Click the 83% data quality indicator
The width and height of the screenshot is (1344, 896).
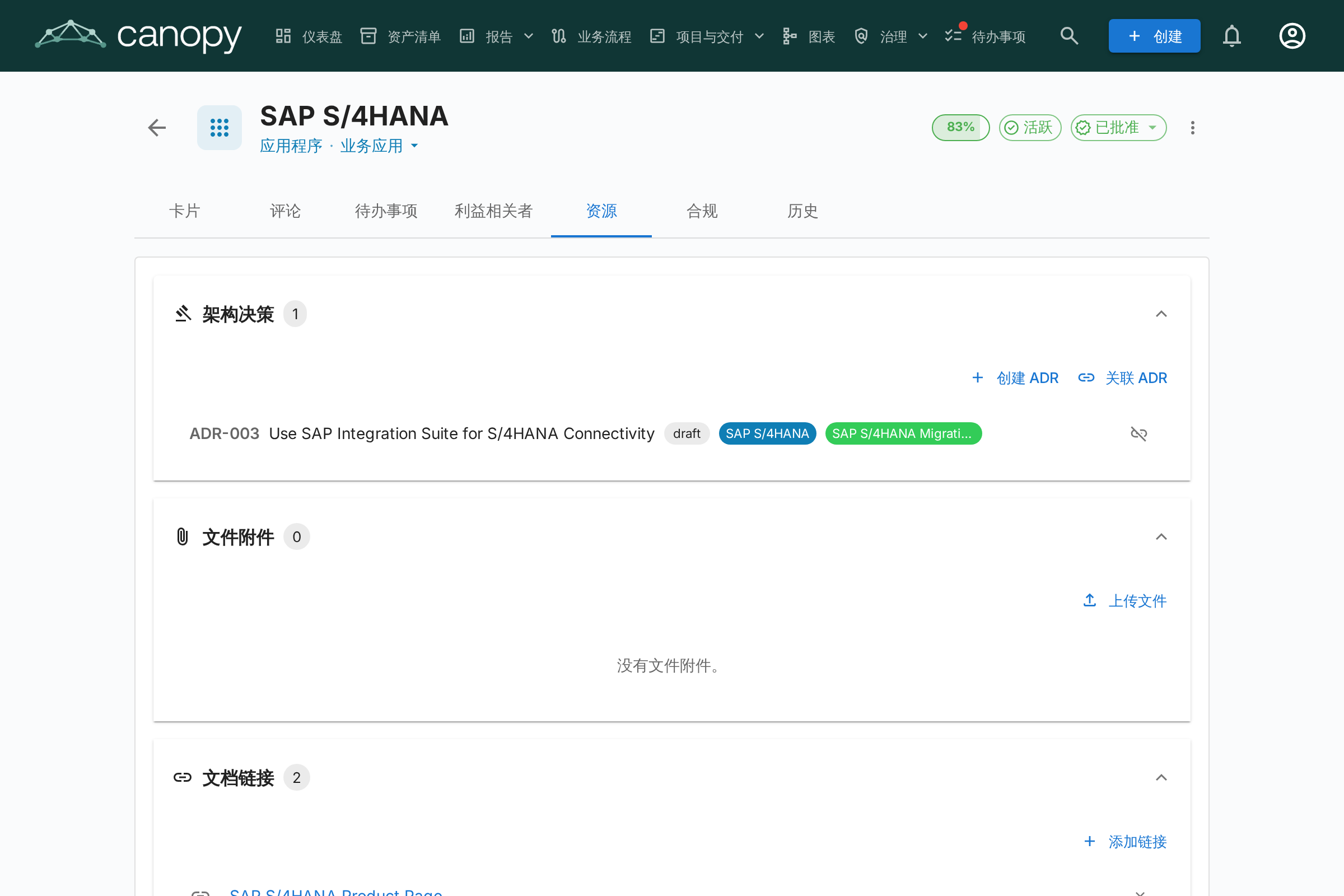point(960,128)
